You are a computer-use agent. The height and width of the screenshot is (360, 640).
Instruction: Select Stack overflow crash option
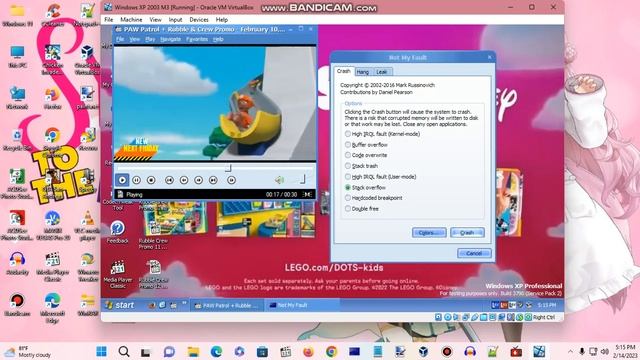(365, 187)
